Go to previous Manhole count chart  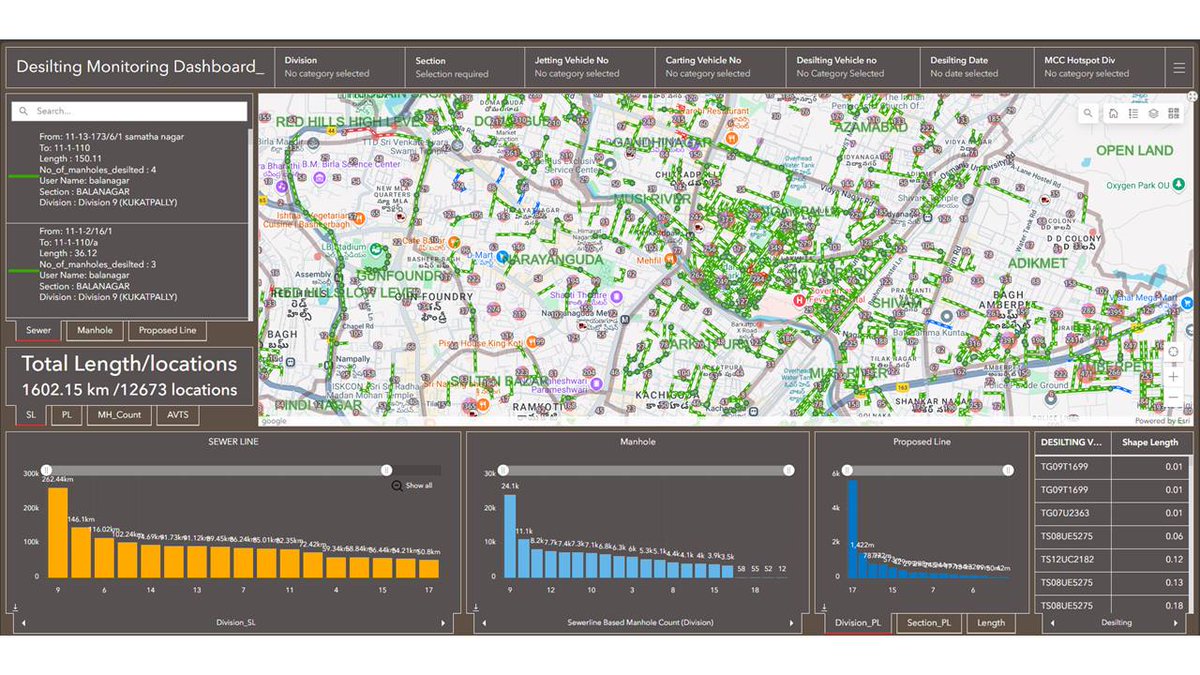pyautogui.click(x=483, y=623)
